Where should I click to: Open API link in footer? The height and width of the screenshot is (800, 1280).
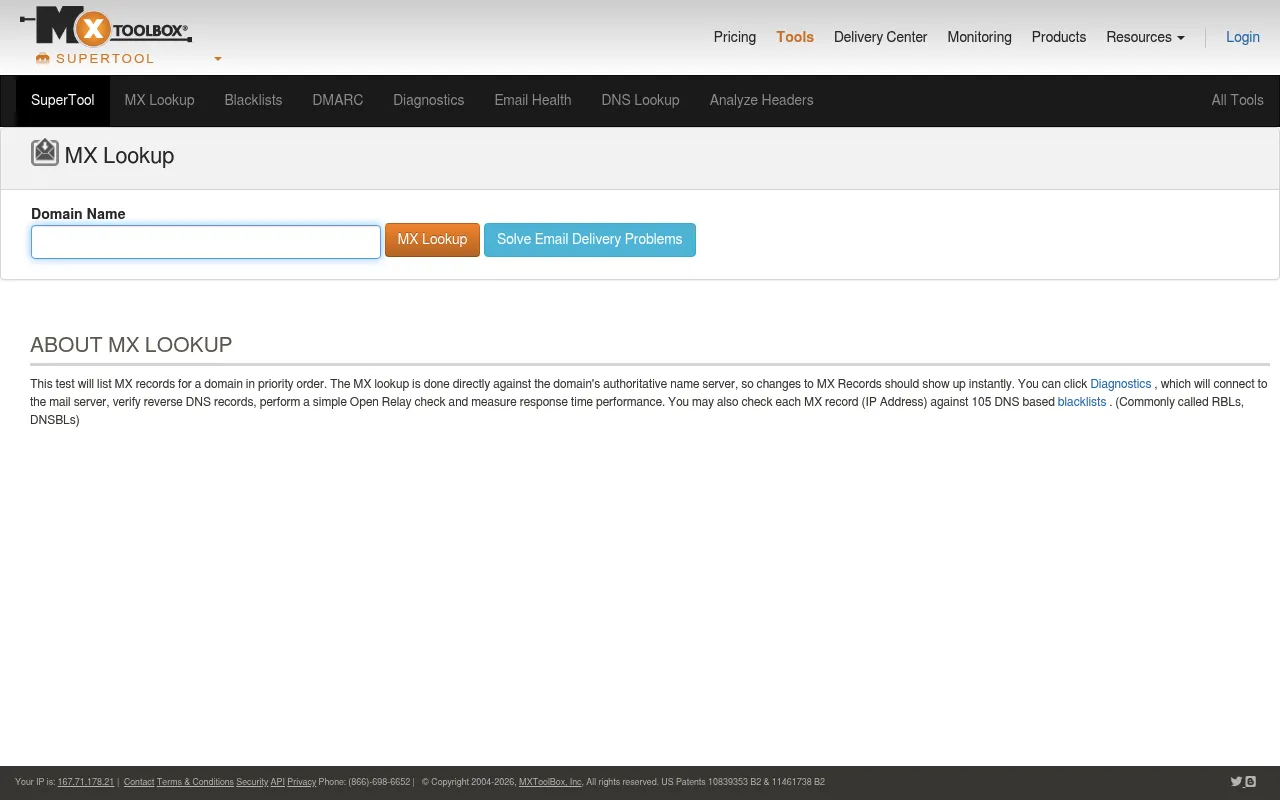(278, 782)
